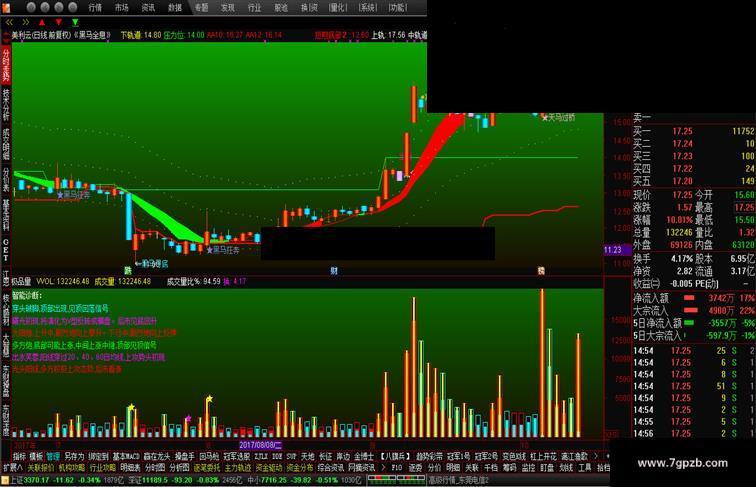Click the 高级行情_东莞电信2 connection status
The height and width of the screenshot is (487, 756).
[x=459, y=480]
